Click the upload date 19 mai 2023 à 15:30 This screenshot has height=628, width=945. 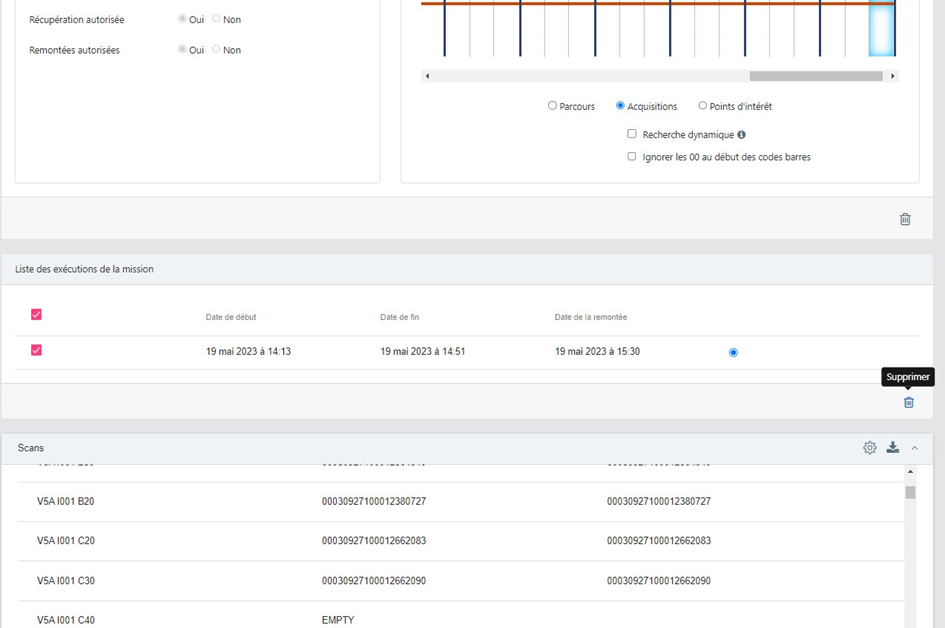pos(597,351)
